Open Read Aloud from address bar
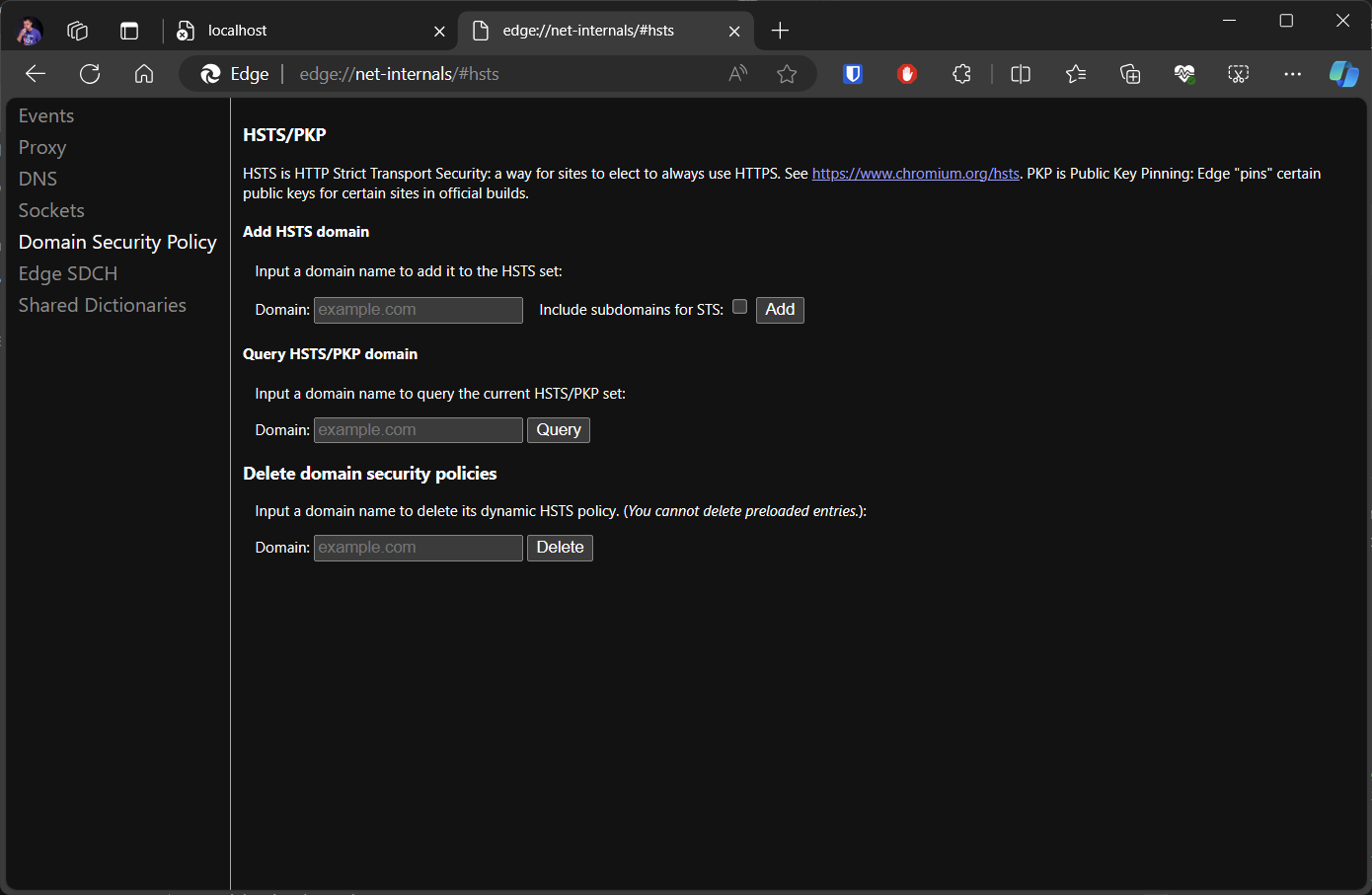The image size is (1372, 895). tap(738, 74)
